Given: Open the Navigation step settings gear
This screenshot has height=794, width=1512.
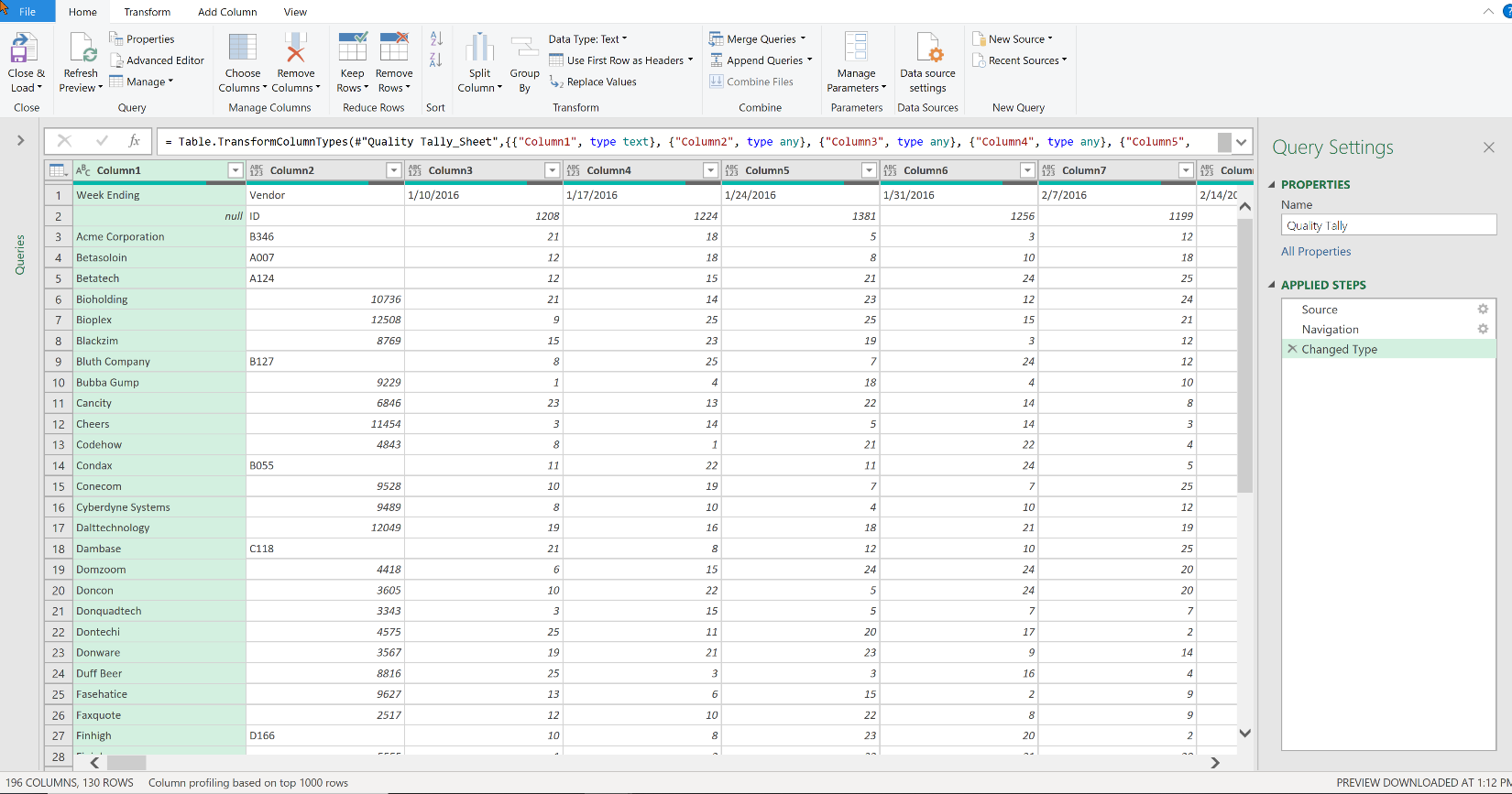Looking at the screenshot, I should coord(1483,329).
